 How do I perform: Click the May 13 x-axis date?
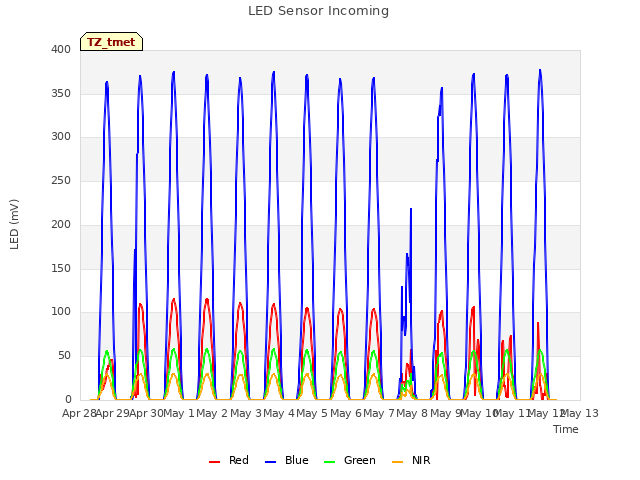tap(580, 413)
